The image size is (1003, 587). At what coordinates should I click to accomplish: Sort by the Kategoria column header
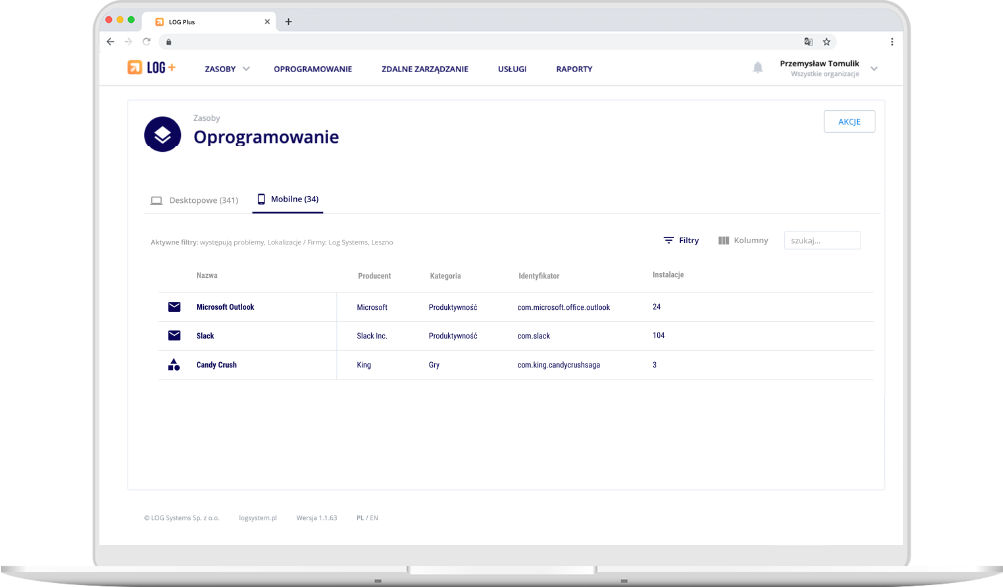pyautogui.click(x=445, y=276)
